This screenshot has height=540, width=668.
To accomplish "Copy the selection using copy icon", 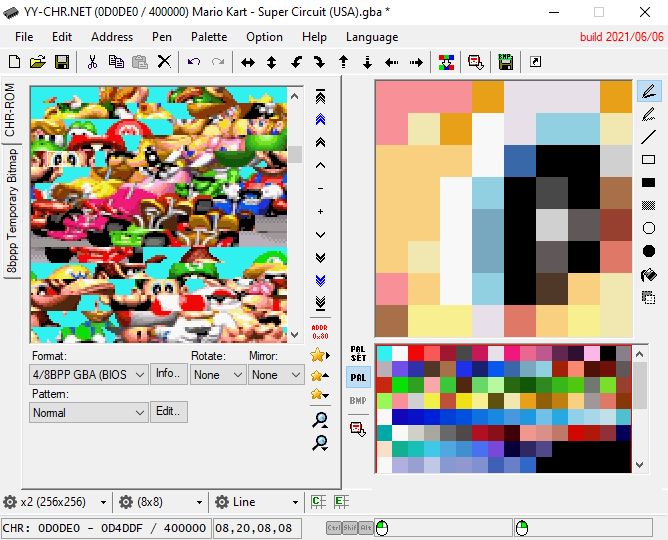I will (x=116, y=62).
